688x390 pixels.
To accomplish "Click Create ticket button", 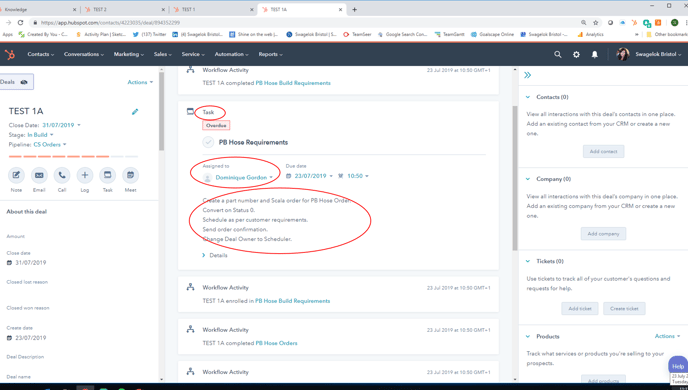I will click(x=624, y=308).
